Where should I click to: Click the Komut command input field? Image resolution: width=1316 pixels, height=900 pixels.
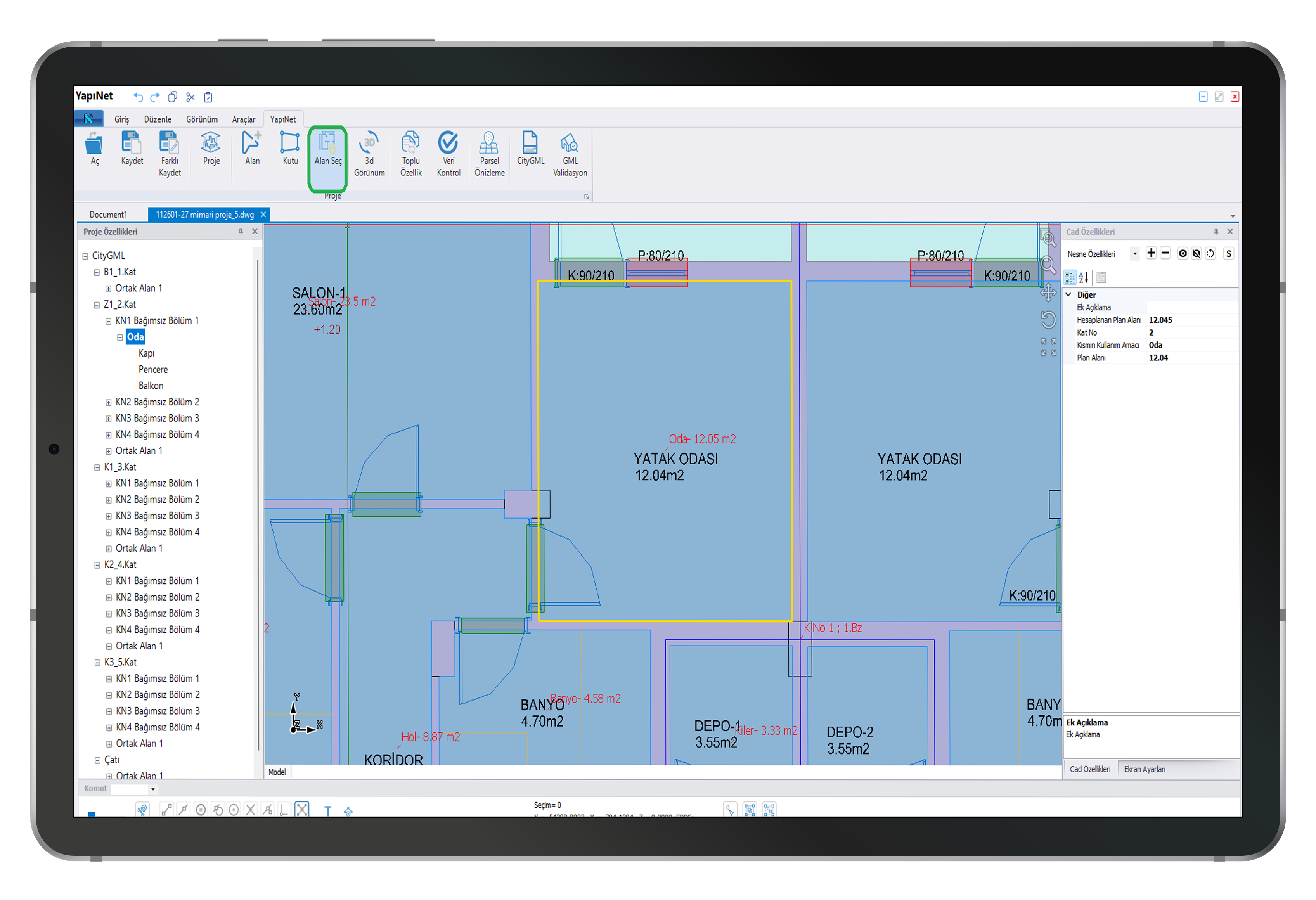pyautogui.click(x=130, y=789)
